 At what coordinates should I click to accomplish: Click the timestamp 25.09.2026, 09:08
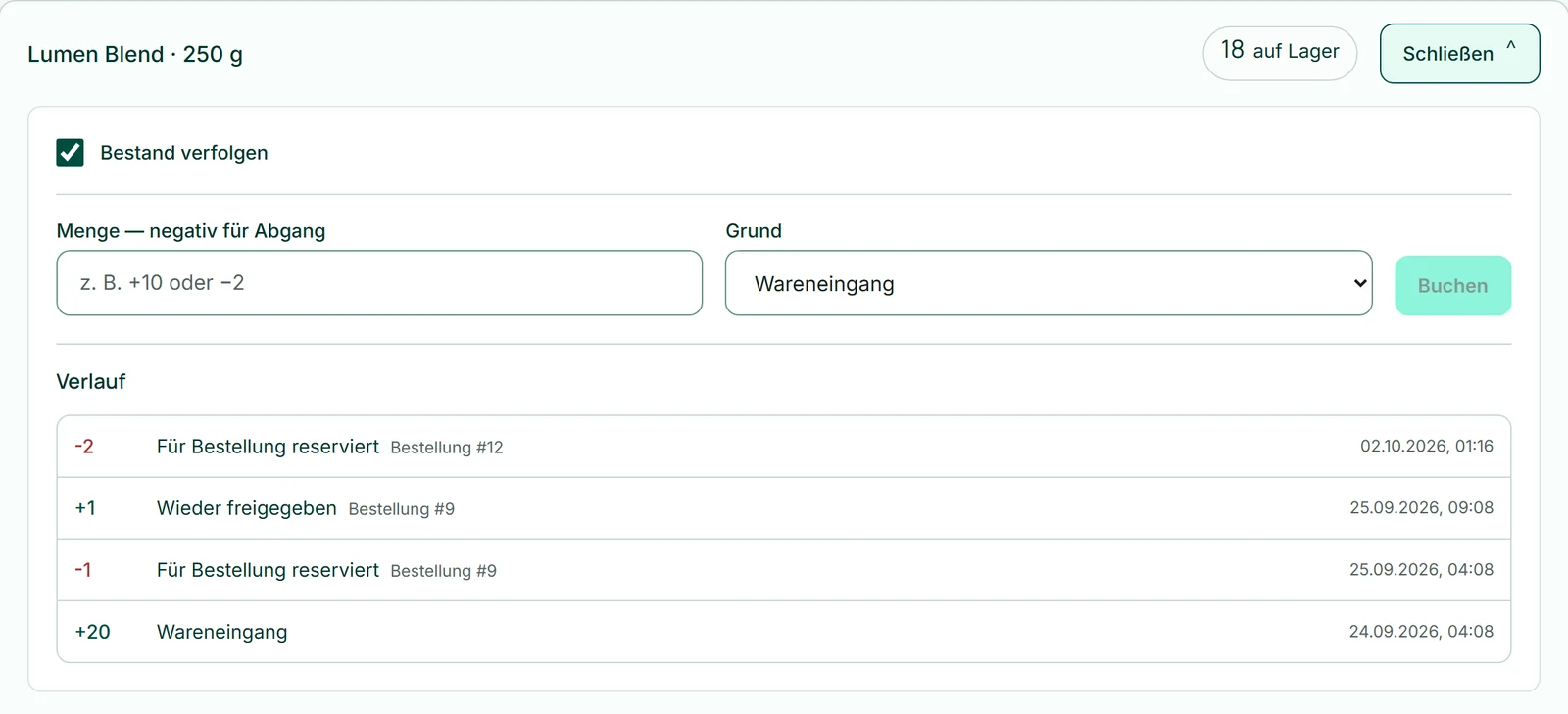[1422, 508]
